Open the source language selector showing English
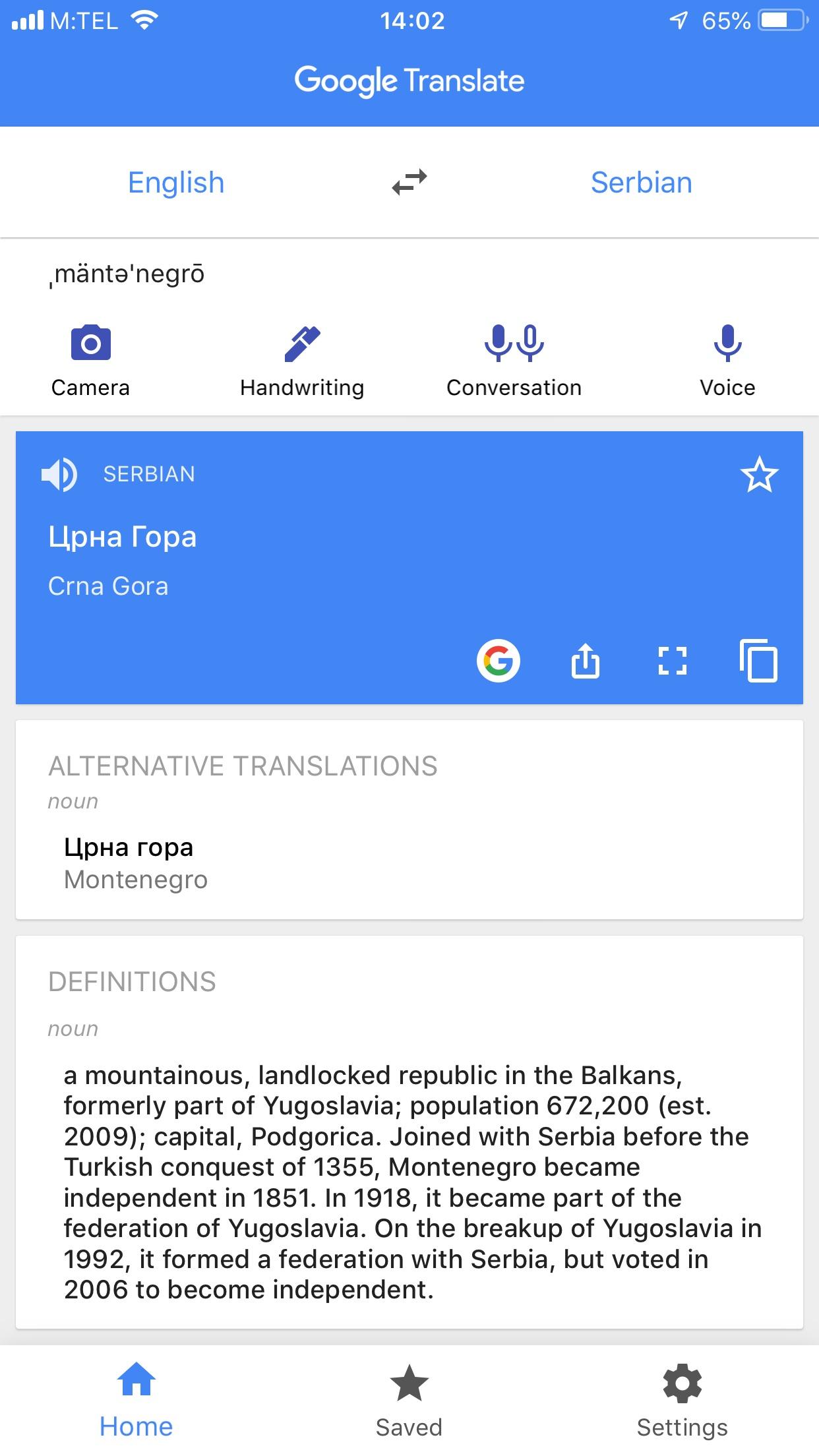The height and width of the screenshot is (1456, 819). pyautogui.click(x=175, y=183)
